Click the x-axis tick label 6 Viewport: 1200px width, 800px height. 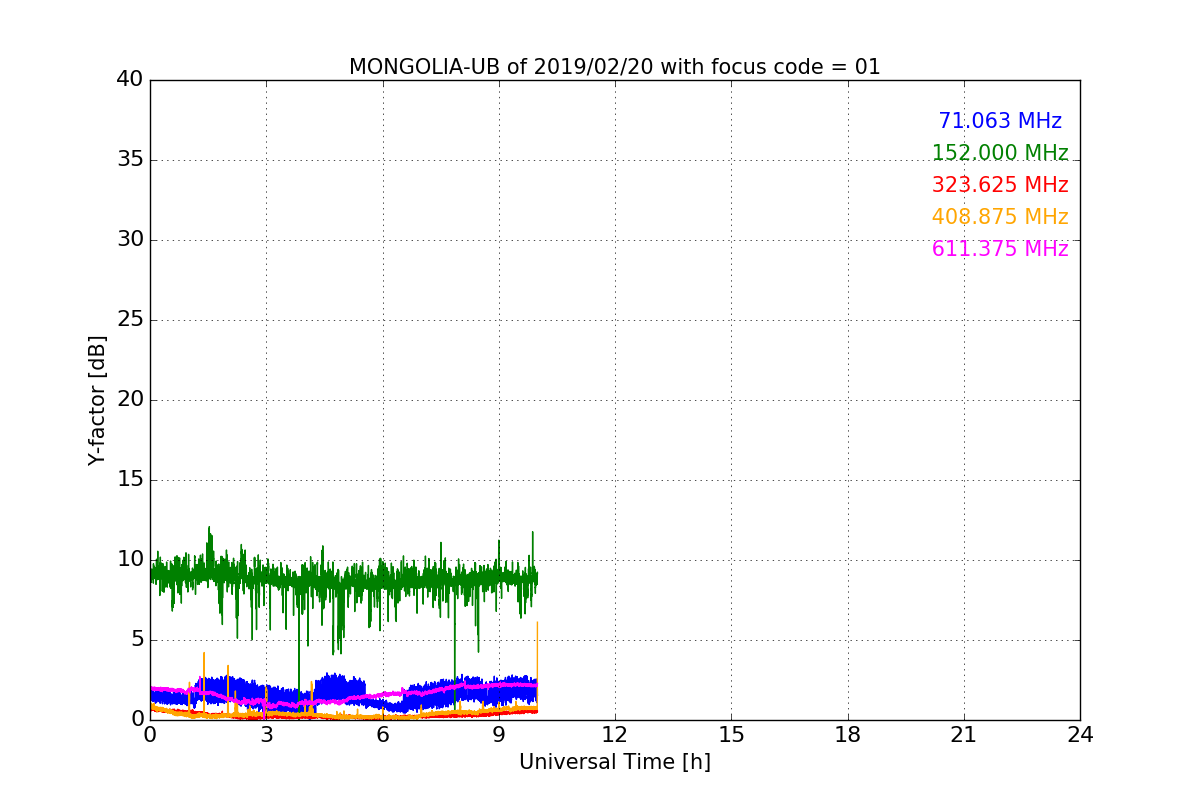point(382,734)
